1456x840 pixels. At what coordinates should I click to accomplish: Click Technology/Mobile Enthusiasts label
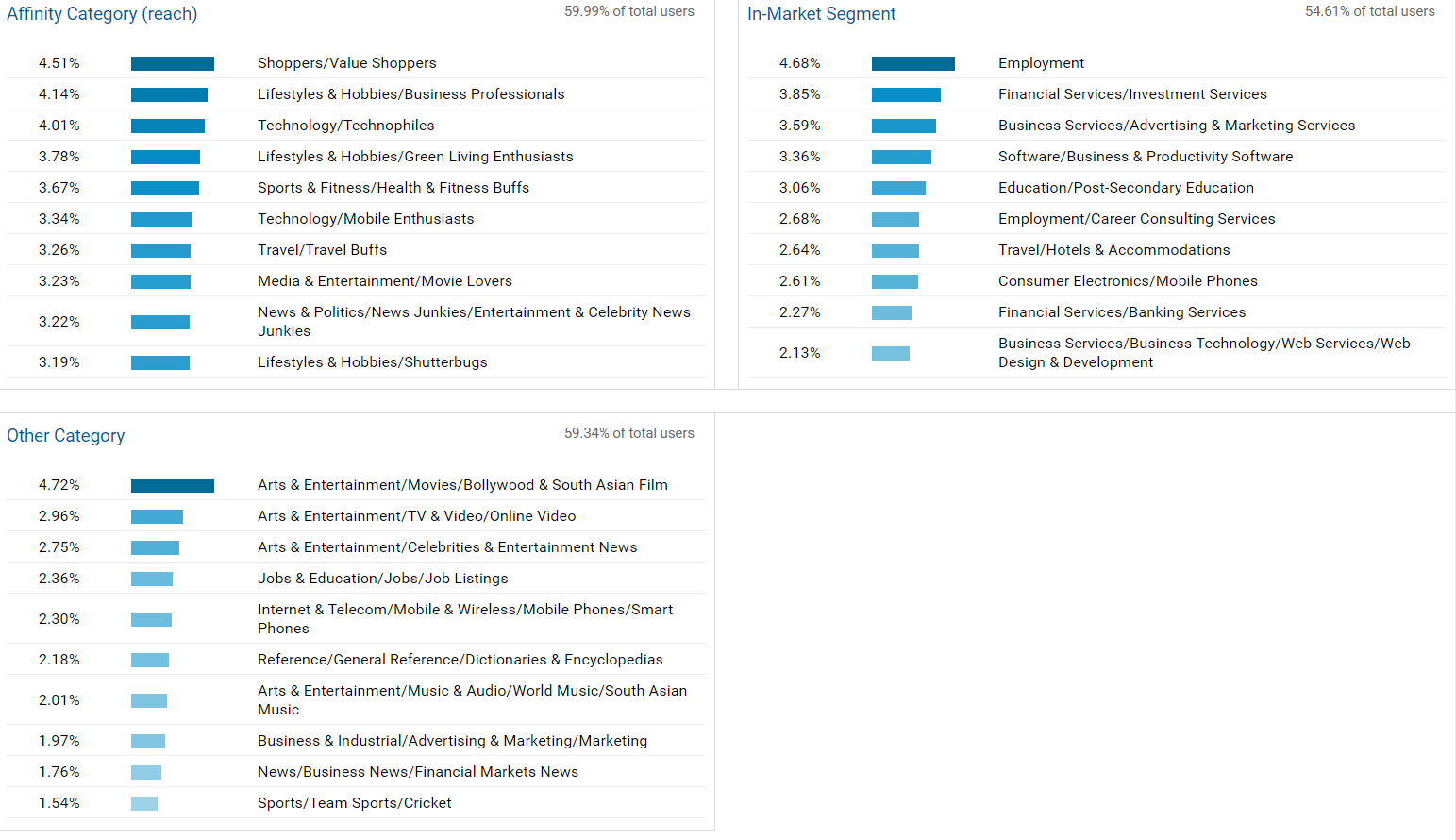[366, 219]
